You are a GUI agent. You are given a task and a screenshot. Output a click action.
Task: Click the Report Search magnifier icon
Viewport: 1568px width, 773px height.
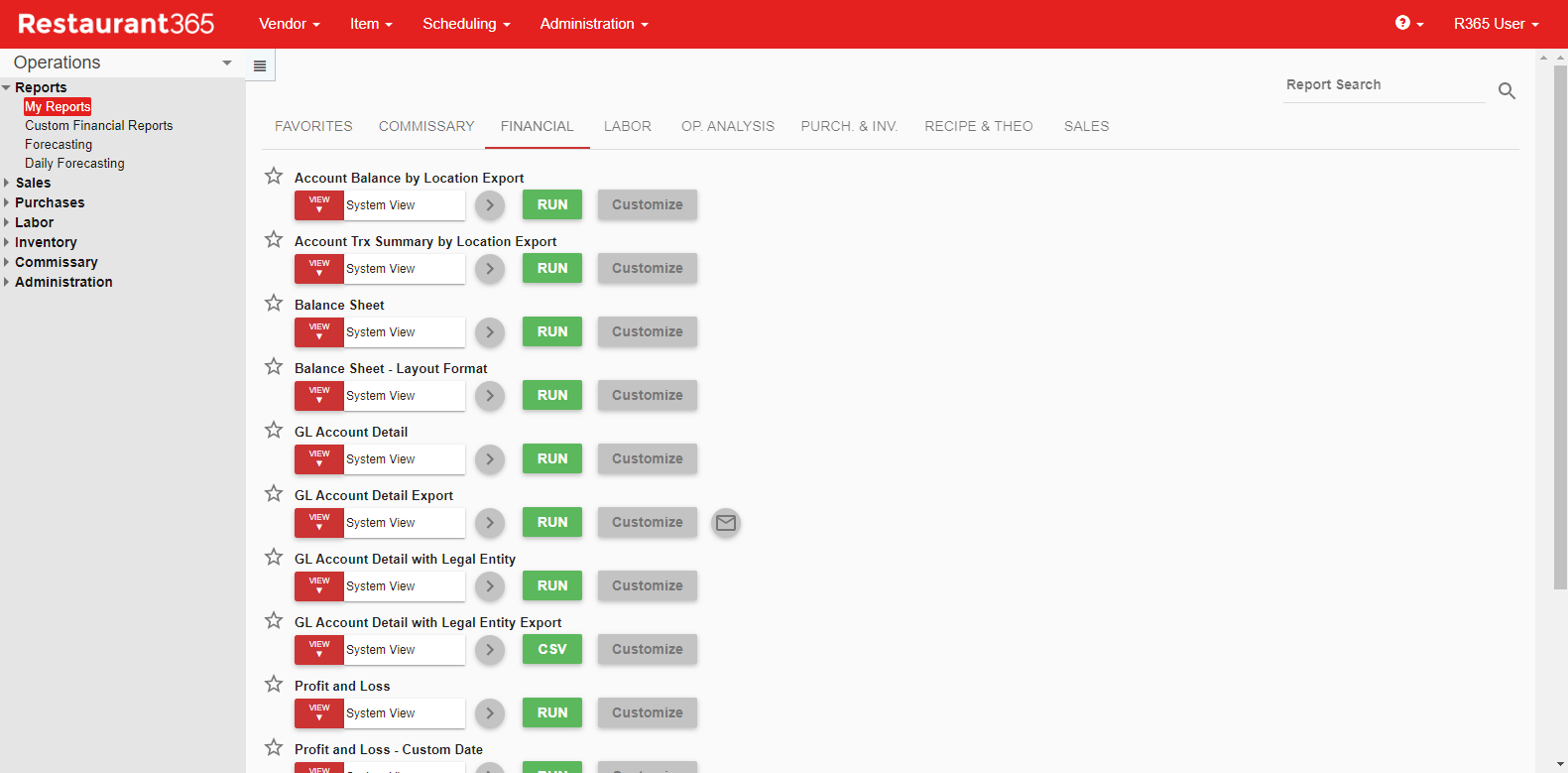click(1507, 91)
